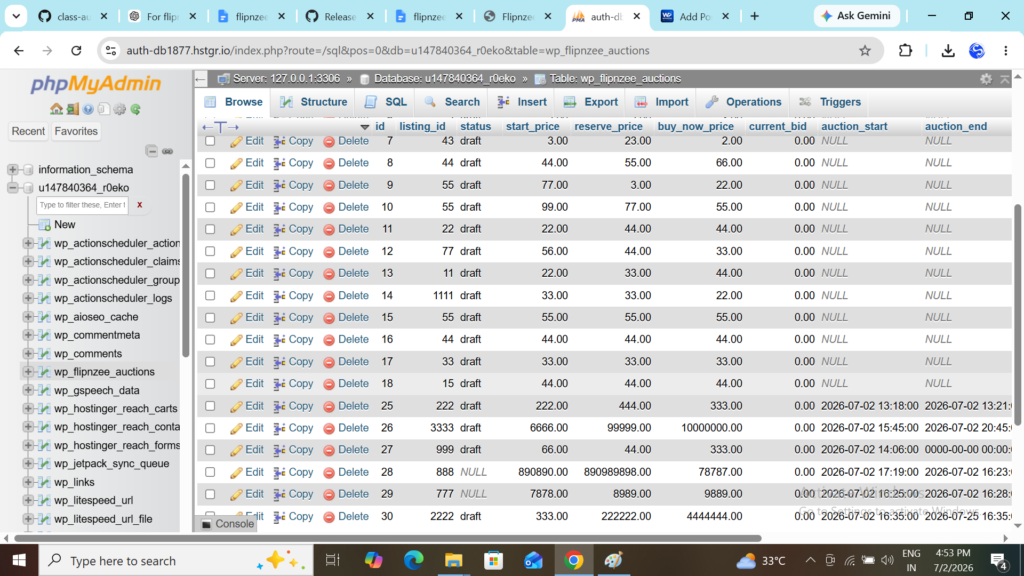Open page settings gear at top right
The image size is (1024, 576).
(986, 79)
